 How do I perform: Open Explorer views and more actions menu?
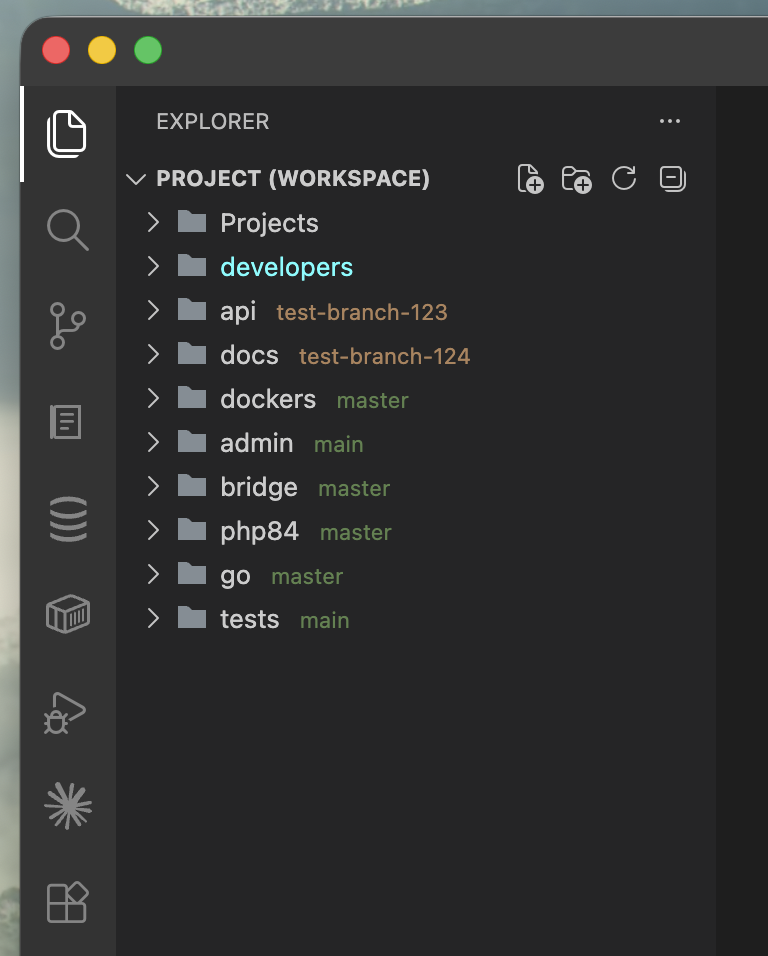670,121
